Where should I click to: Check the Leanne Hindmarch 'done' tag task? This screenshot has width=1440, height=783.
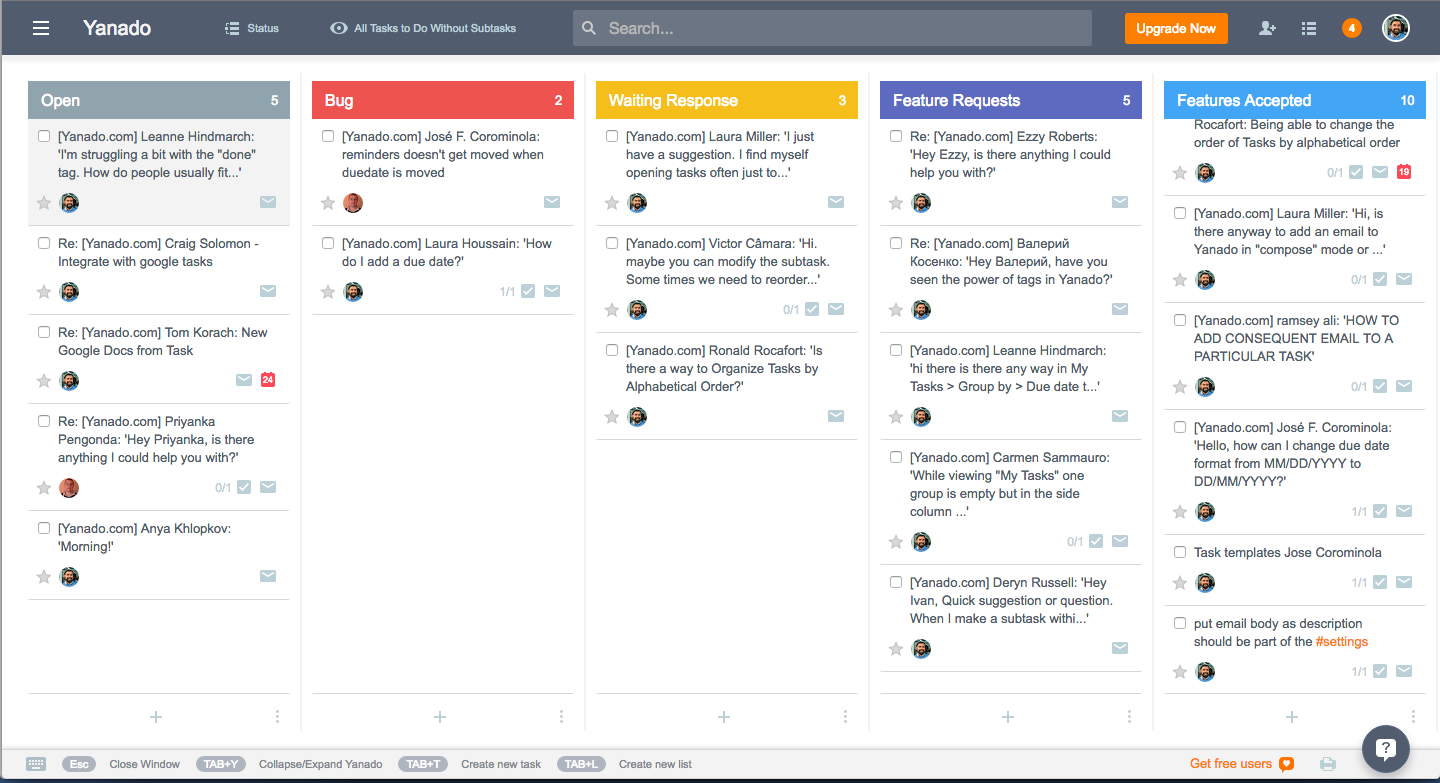tap(44, 136)
